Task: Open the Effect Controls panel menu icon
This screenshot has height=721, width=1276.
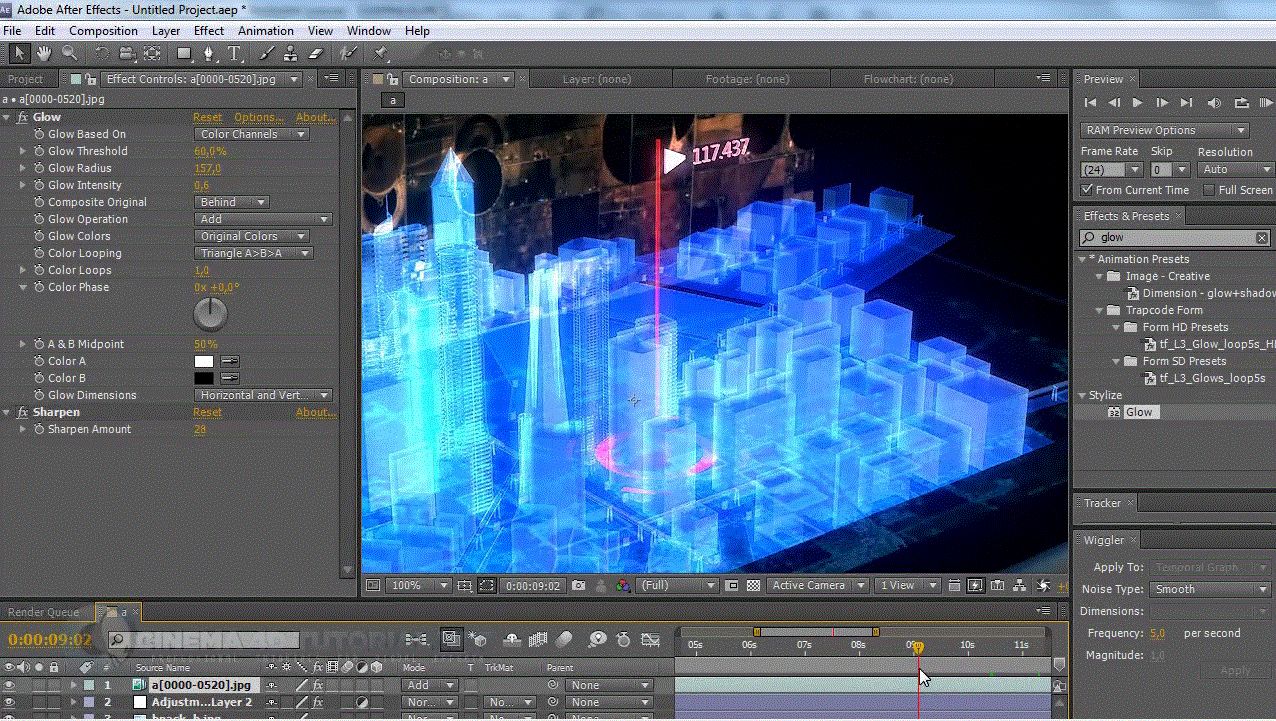Action: click(x=333, y=78)
